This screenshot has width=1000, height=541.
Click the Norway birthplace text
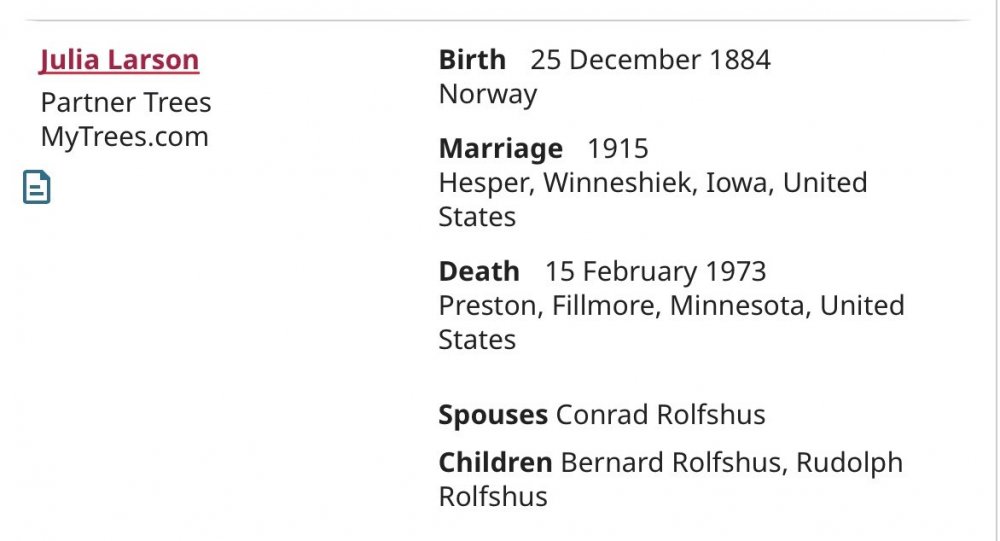(487, 94)
